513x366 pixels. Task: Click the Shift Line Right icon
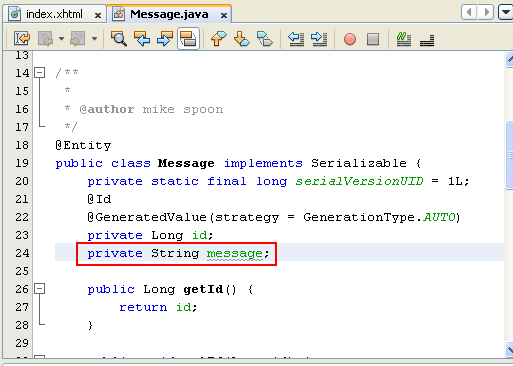pyautogui.click(x=319, y=39)
